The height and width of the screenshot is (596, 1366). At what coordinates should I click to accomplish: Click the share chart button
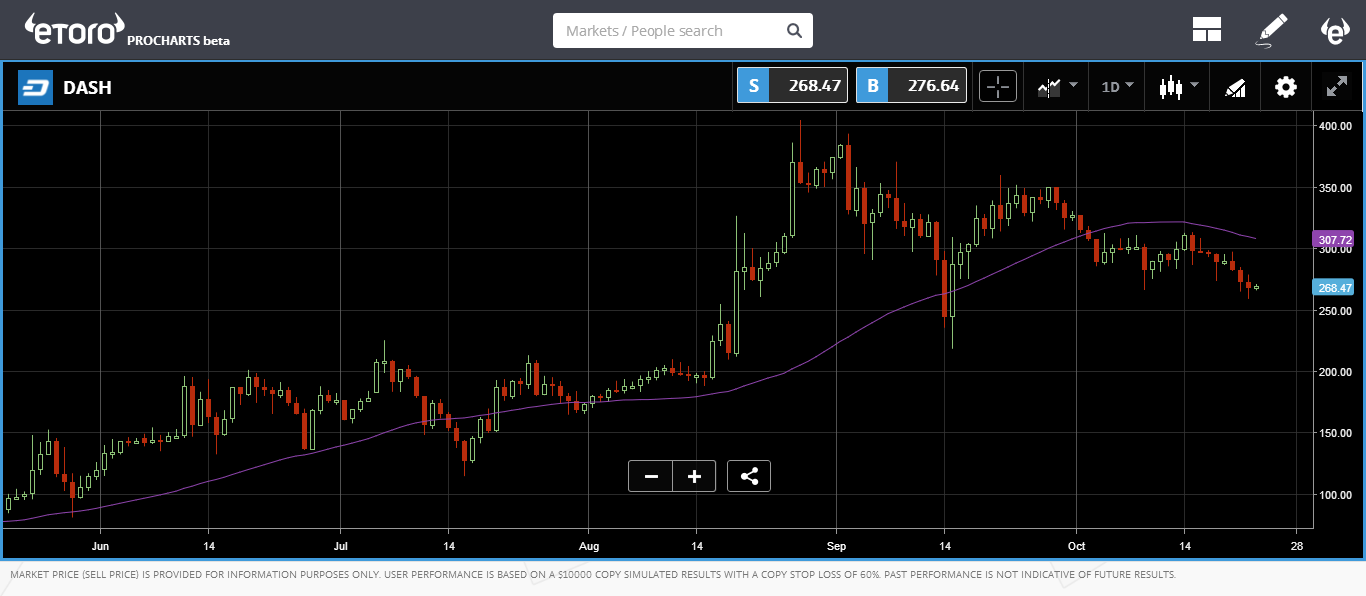coord(749,476)
